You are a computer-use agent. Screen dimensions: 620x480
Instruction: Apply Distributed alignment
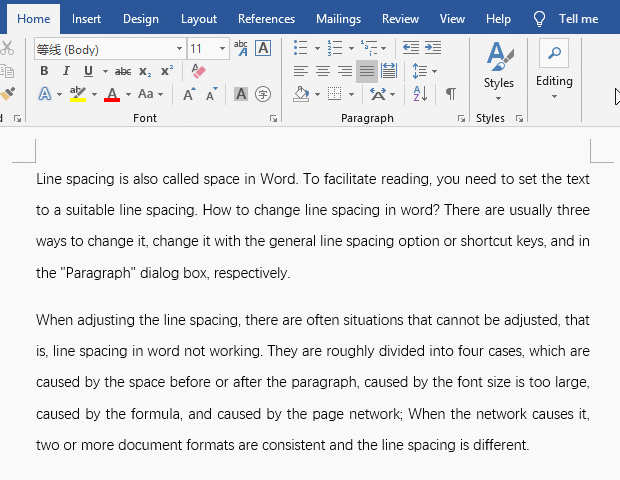[389, 71]
